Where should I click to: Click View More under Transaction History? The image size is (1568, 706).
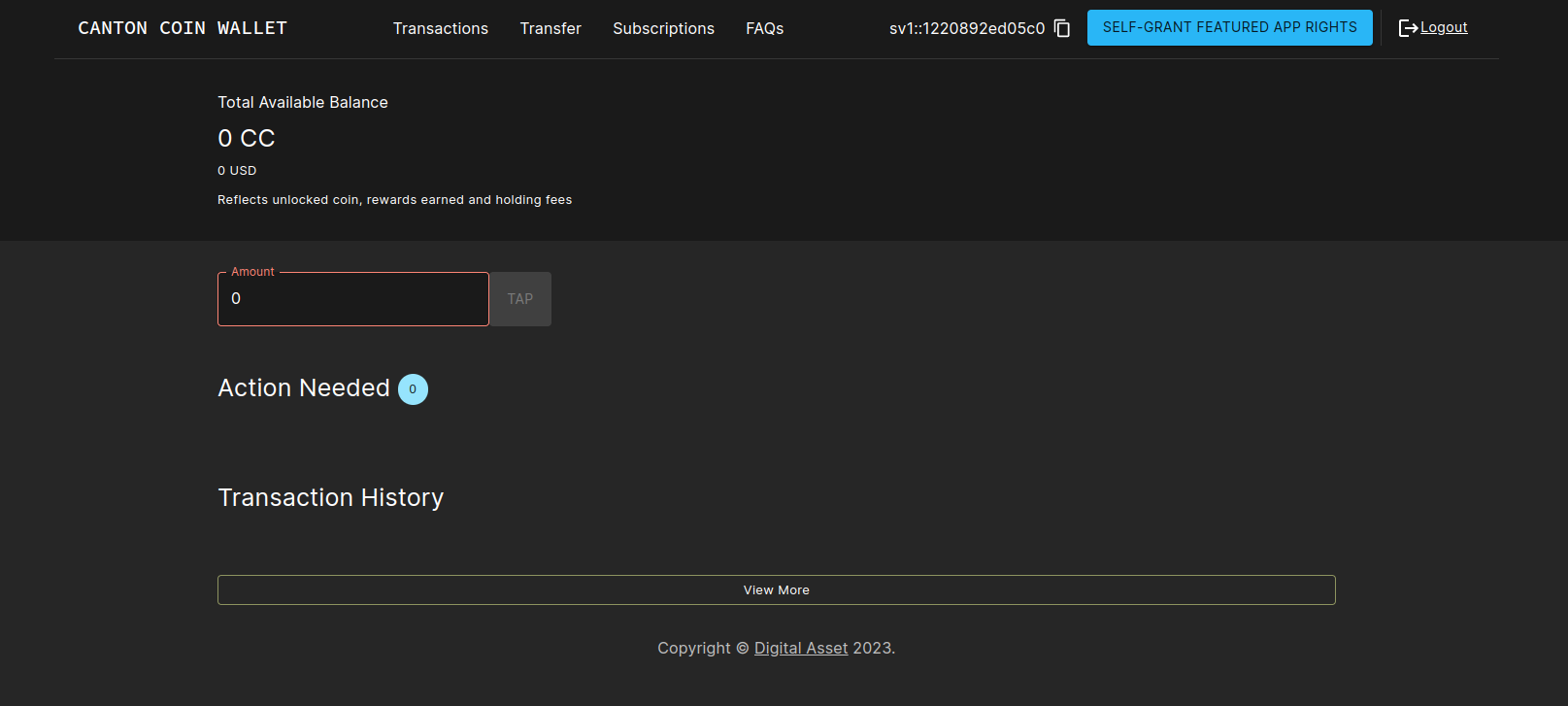pyautogui.click(x=776, y=590)
